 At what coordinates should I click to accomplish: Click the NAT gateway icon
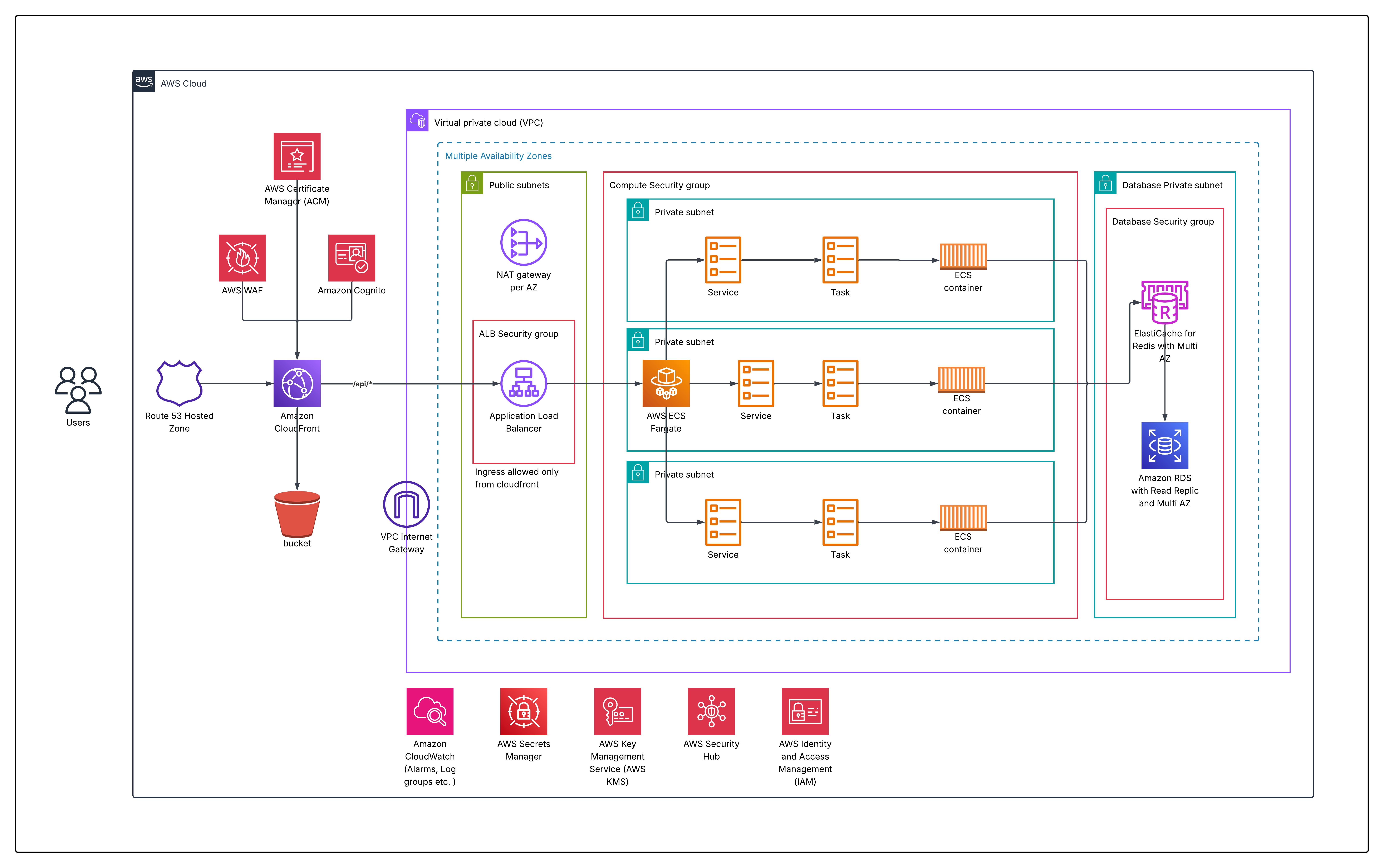[x=524, y=242]
